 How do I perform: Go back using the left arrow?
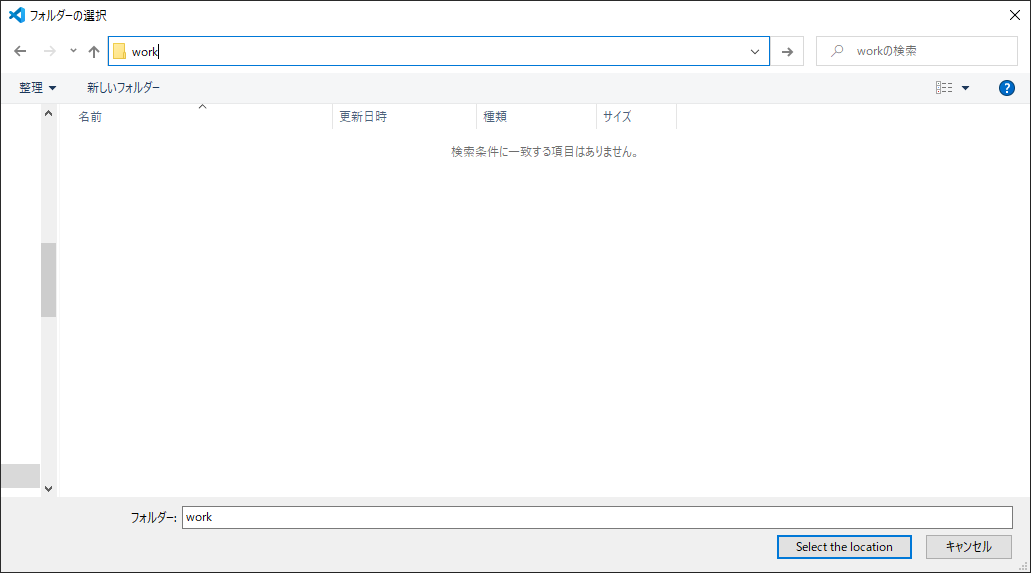(x=20, y=51)
